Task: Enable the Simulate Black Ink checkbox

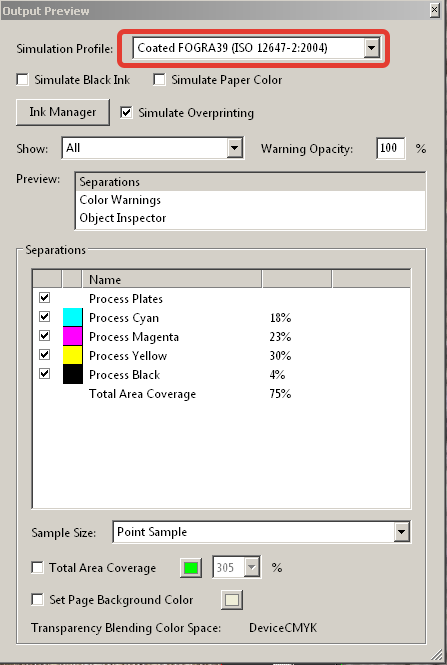Action: click(x=22, y=80)
